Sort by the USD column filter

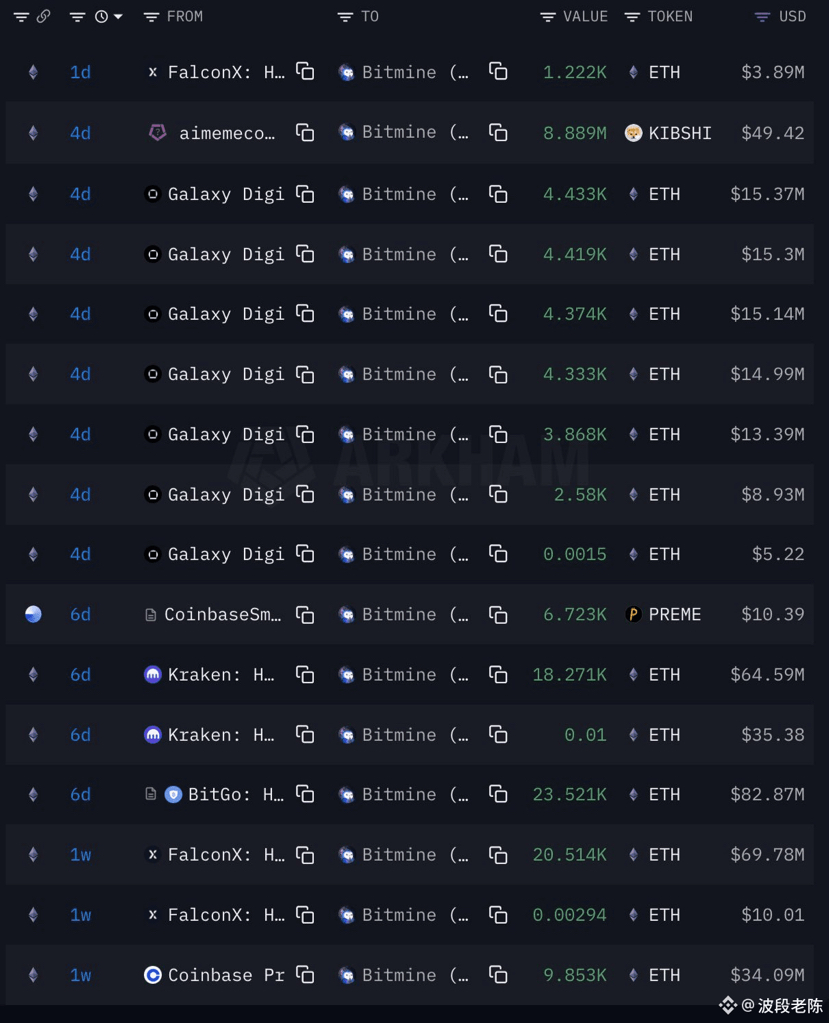point(762,17)
